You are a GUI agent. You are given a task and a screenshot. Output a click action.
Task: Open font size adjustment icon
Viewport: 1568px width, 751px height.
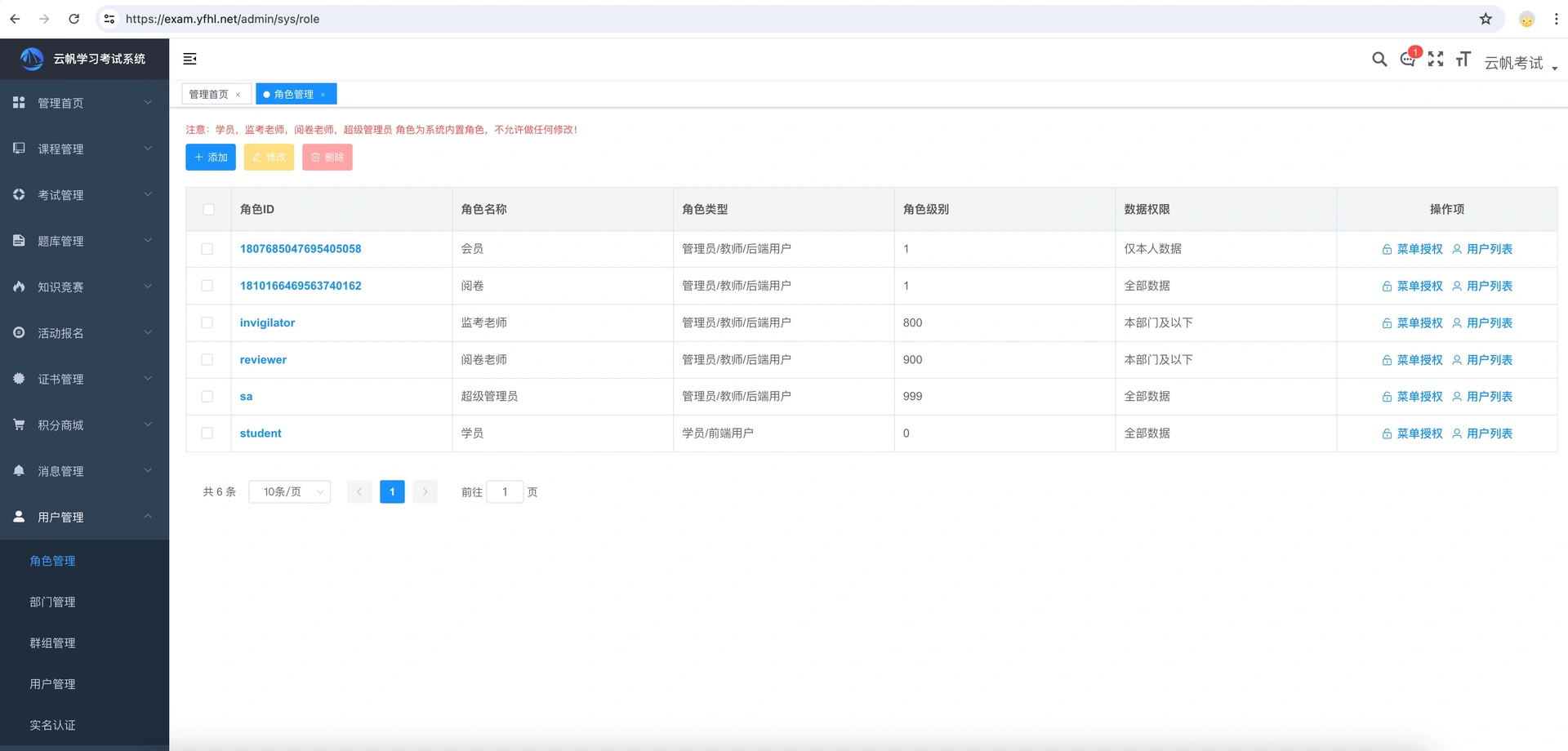tap(1463, 59)
